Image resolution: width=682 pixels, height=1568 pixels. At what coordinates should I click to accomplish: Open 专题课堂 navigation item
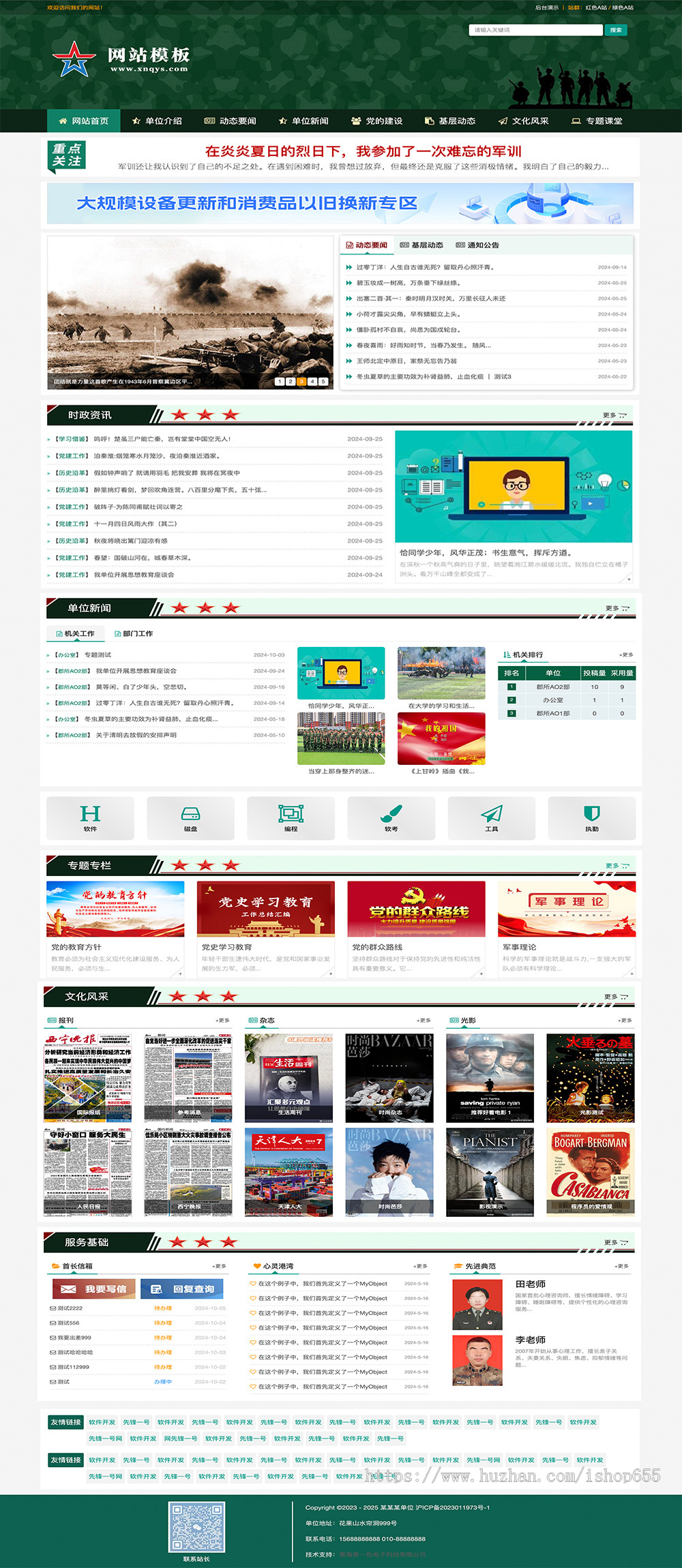click(597, 121)
